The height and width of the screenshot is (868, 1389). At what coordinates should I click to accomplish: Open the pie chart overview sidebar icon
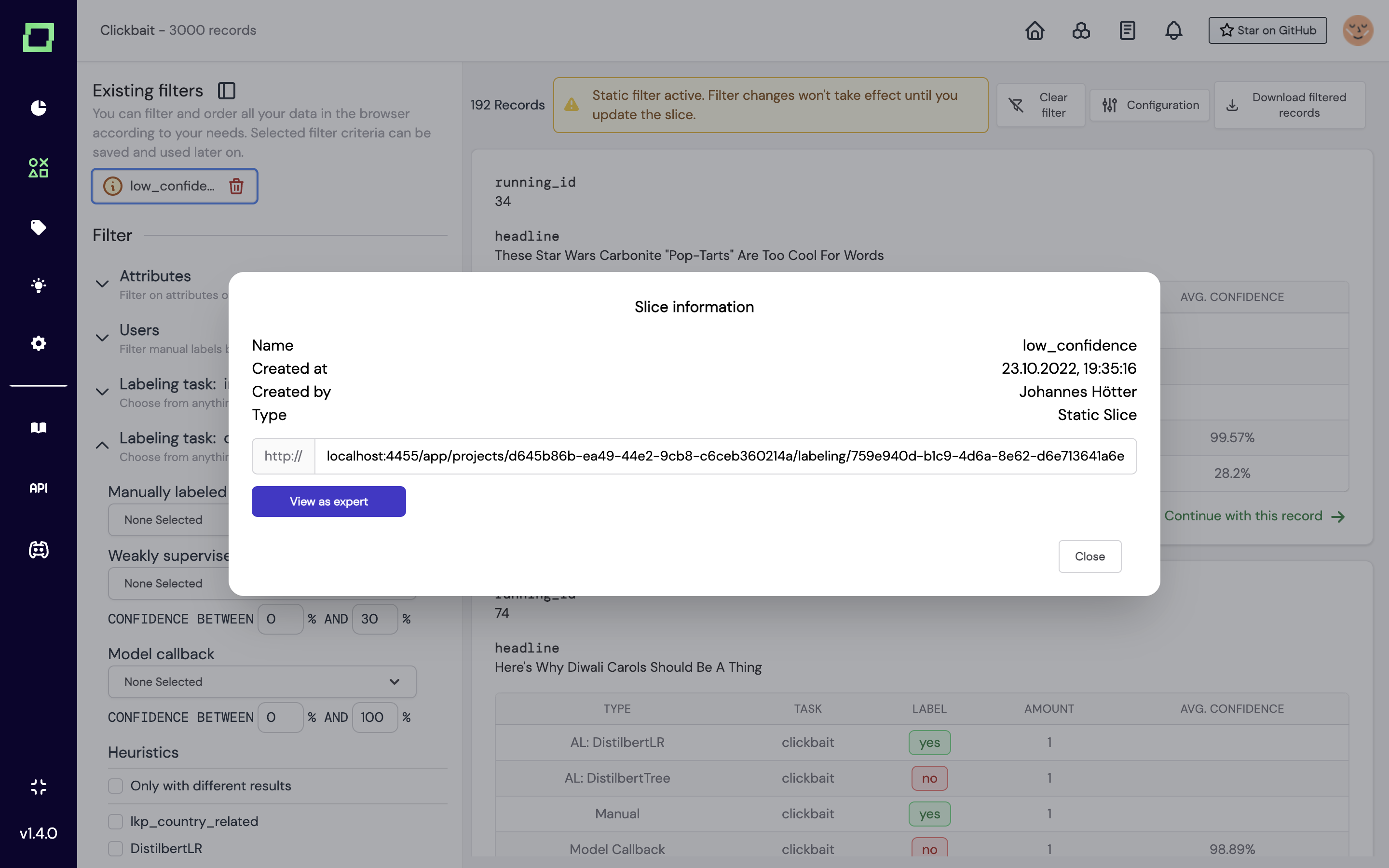click(39, 108)
